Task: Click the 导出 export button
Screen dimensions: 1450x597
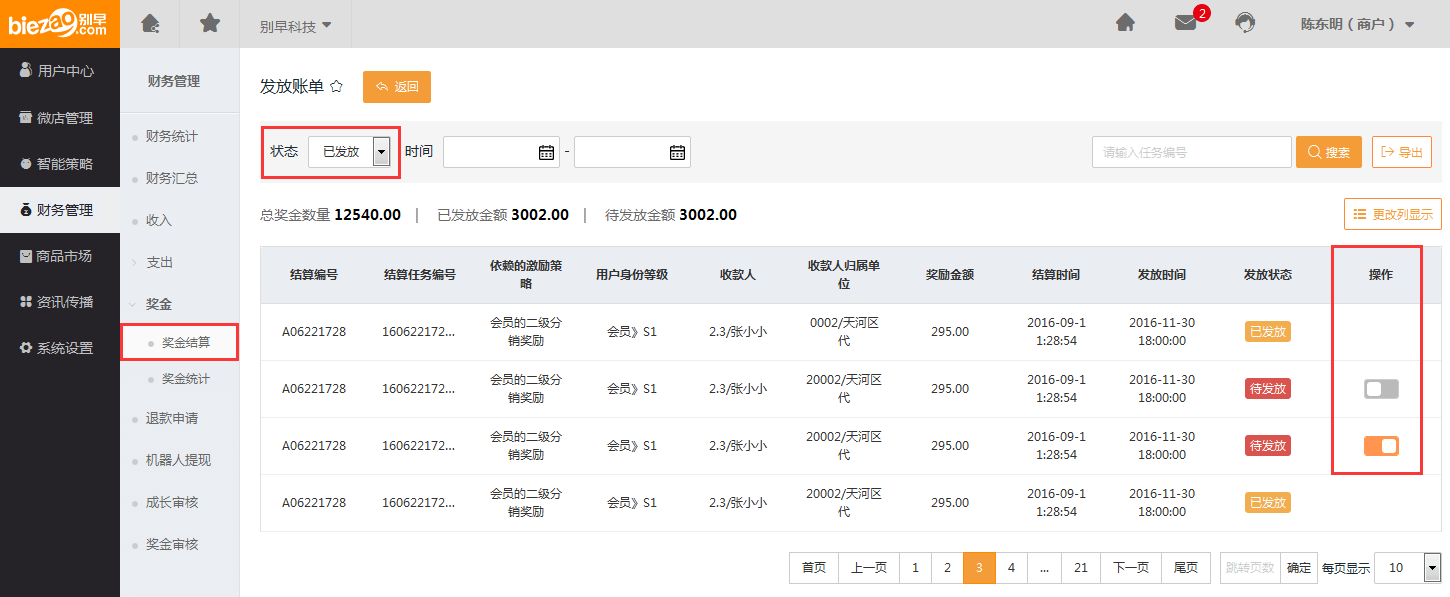Action: tap(1402, 152)
